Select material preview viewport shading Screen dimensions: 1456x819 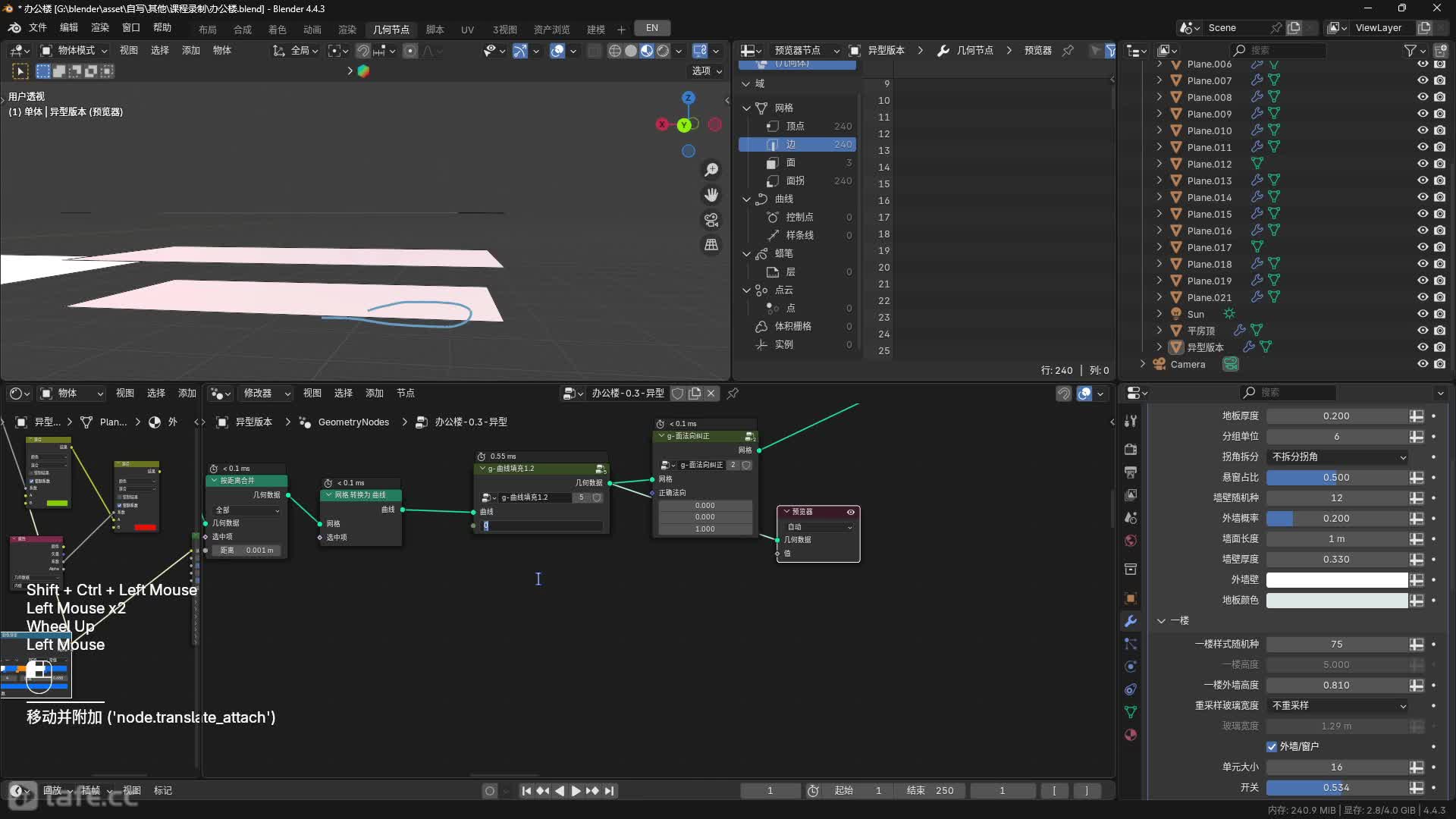647,51
